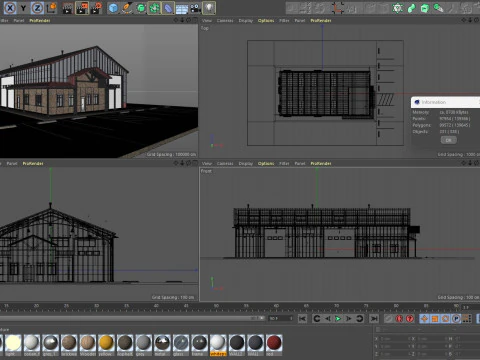This screenshot has height=360, width=480.
Task: Click the green paint brush tool icon
Action: (438, 8)
